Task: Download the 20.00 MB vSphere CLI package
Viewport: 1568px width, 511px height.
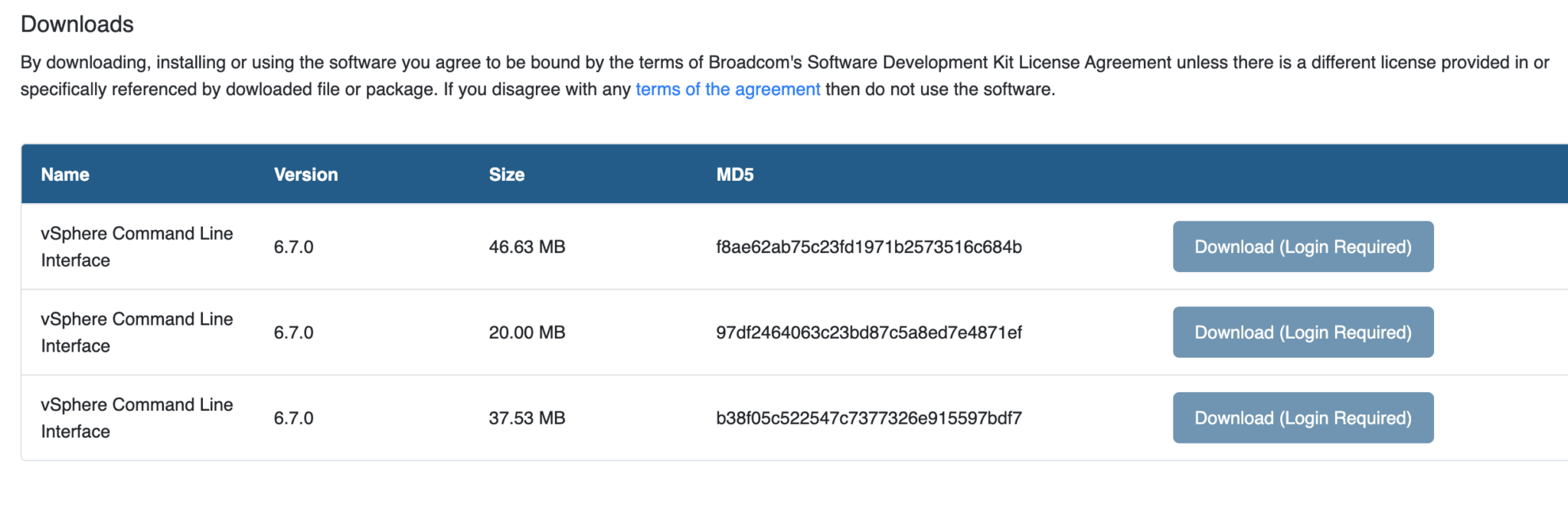Action: click(x=1302, y=332)
